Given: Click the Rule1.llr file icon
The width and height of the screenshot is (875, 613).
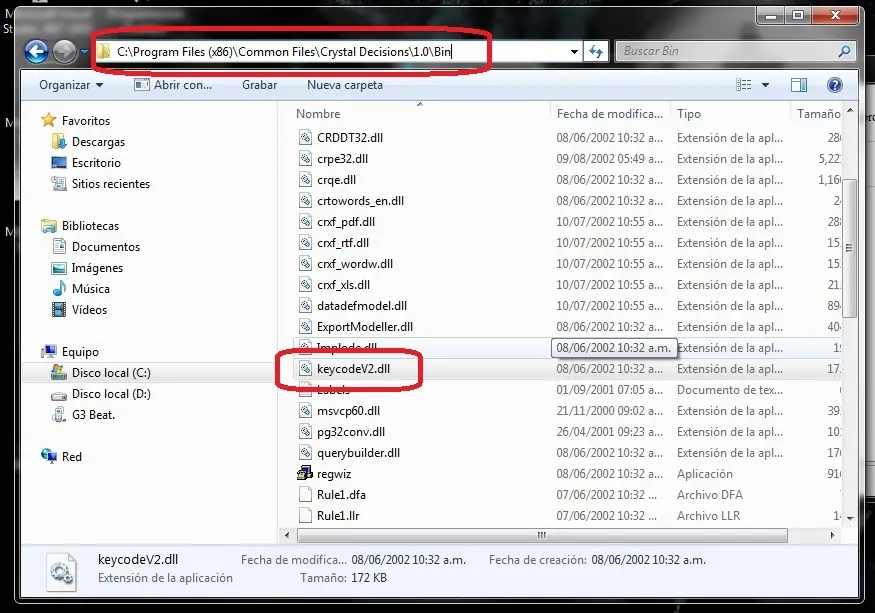Looking at the screenshot, I should 305,516.
